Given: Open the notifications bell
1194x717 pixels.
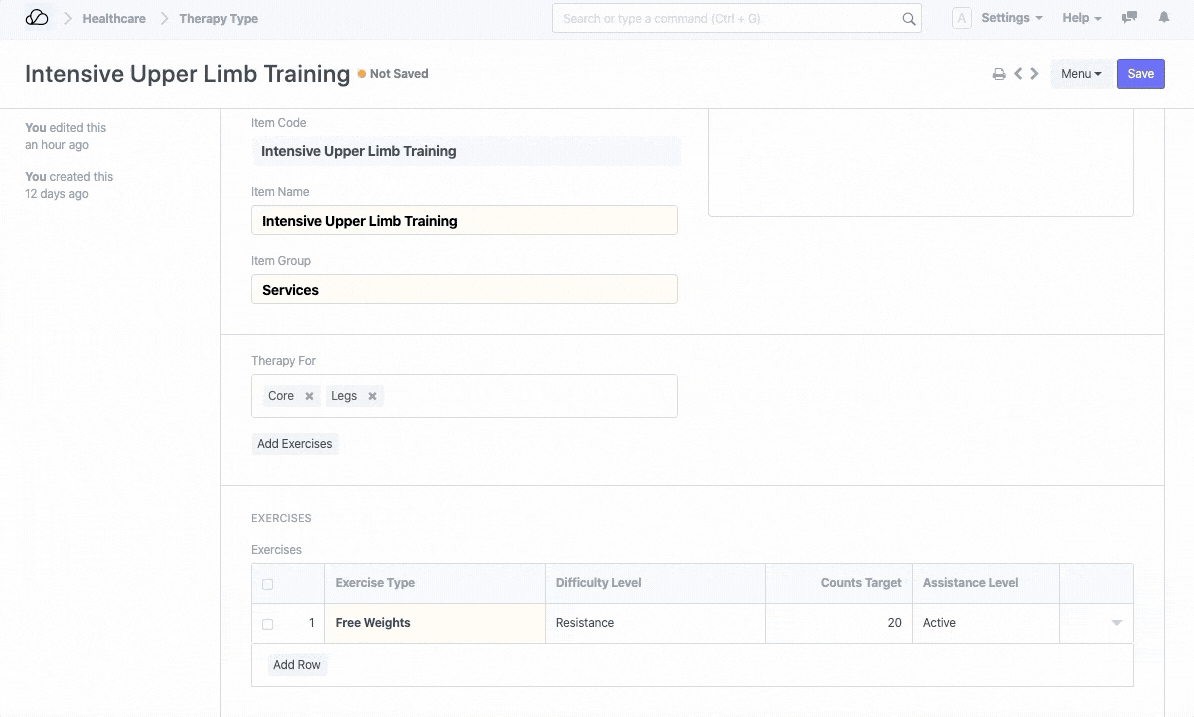Looking at the screenshot, I should coord(1164,18).
